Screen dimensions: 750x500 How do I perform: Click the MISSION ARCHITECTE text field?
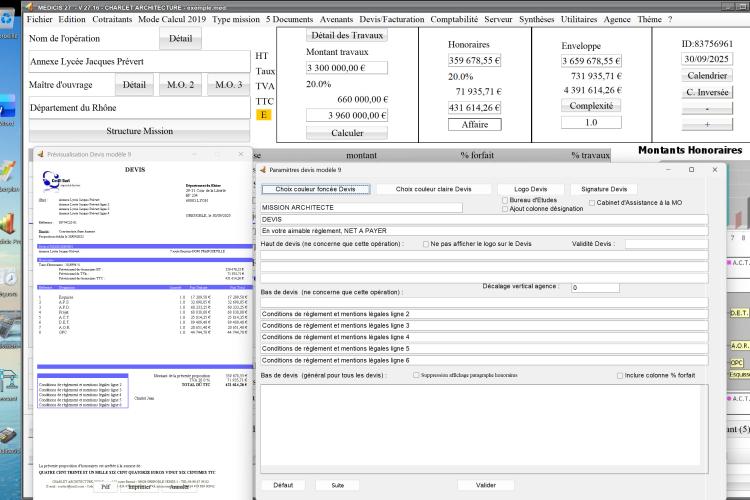362,208
